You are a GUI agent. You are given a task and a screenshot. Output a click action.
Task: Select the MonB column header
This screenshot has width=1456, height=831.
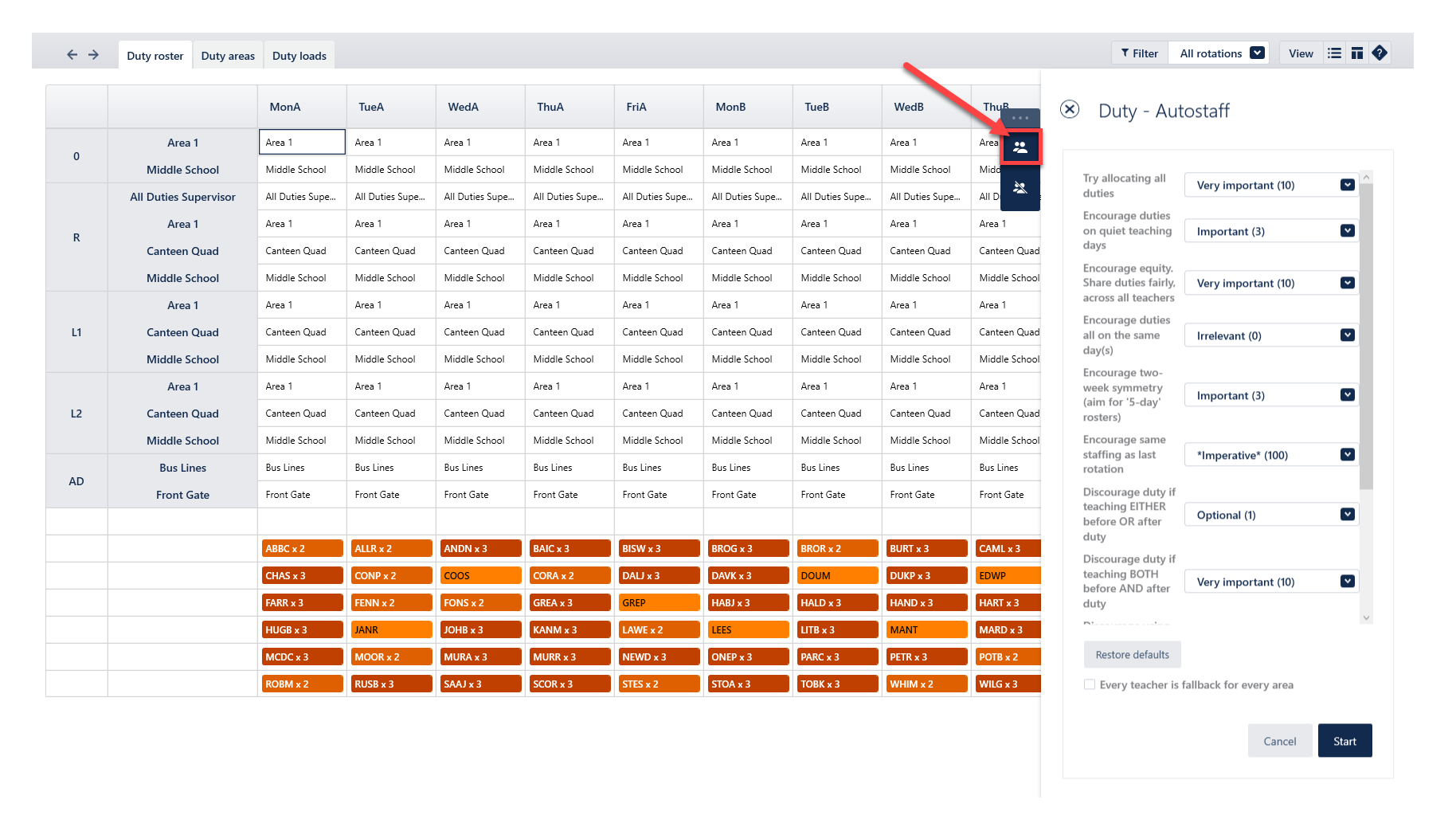748,107
